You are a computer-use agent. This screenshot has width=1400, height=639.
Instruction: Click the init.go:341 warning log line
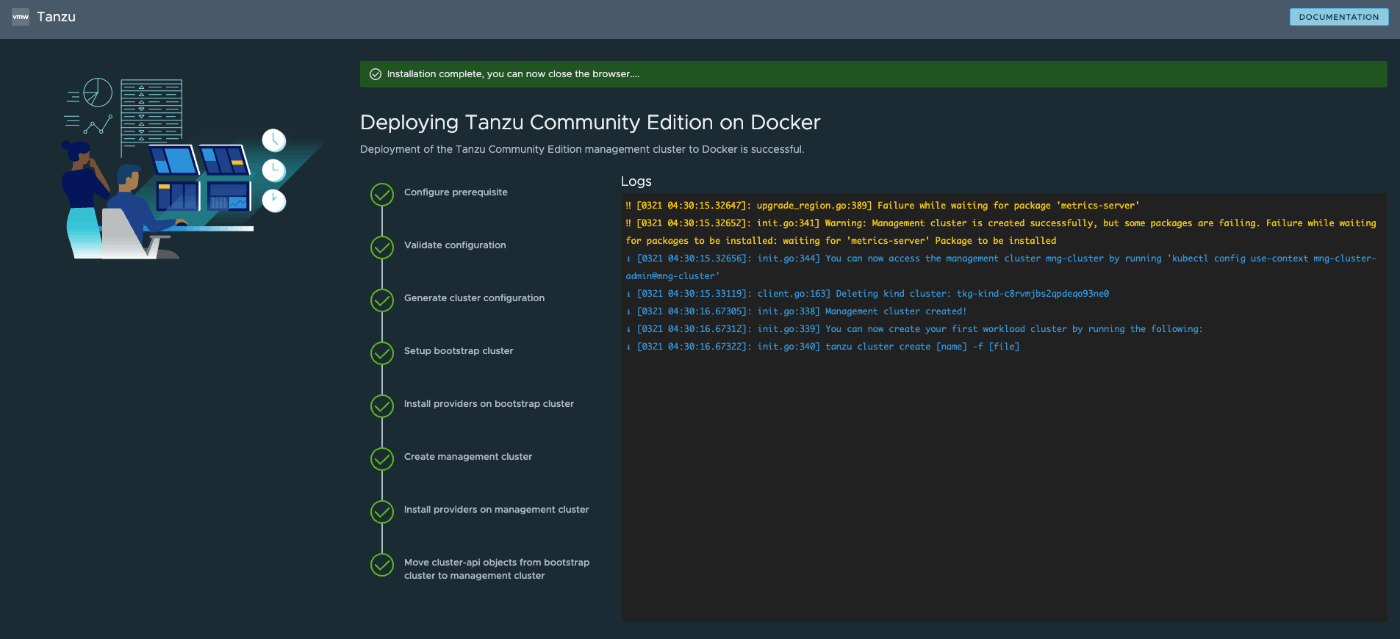click(x=1000, y=232)
